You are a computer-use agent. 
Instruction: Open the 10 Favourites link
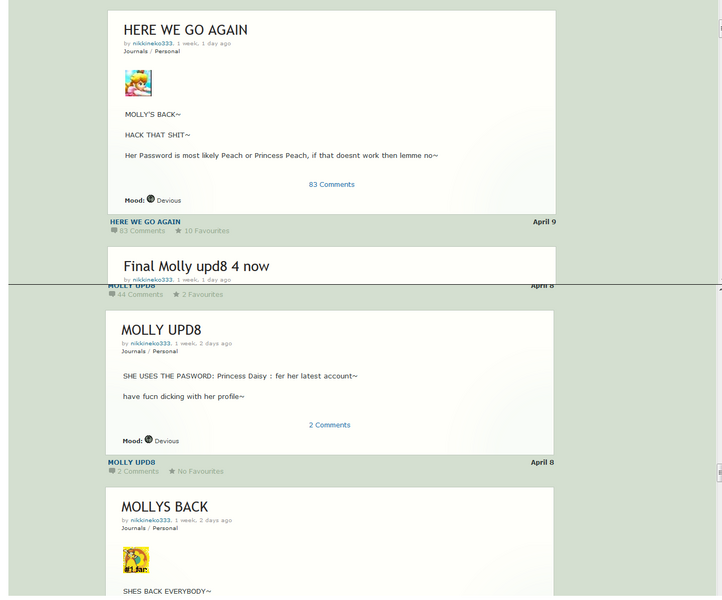[207, 231]
